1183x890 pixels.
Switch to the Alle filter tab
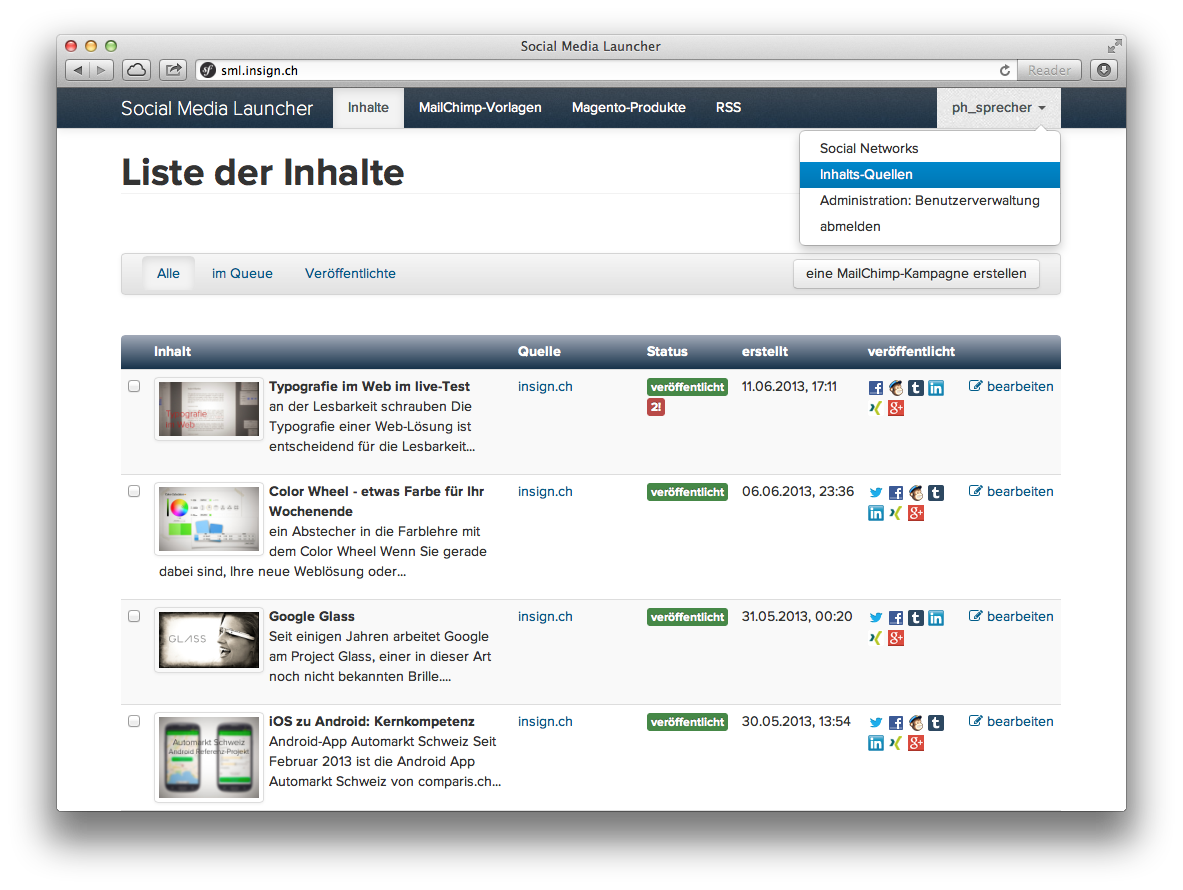click(168, 274)
